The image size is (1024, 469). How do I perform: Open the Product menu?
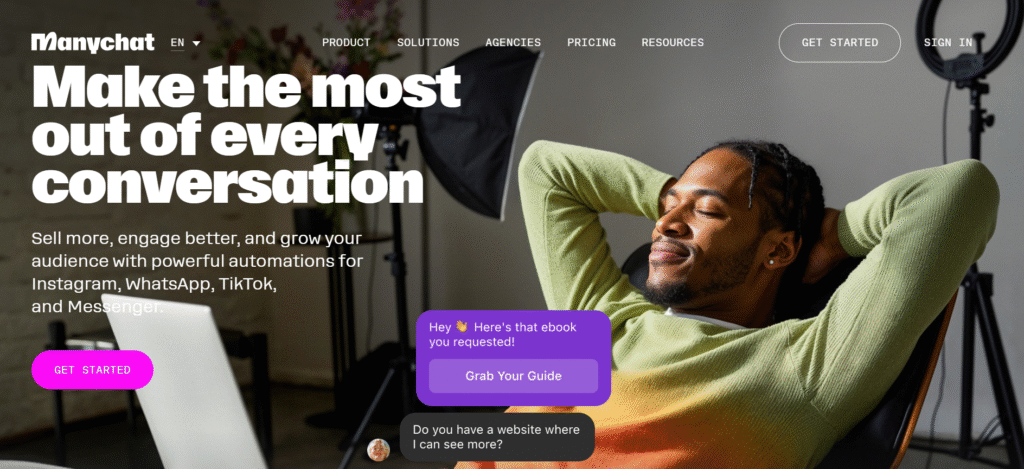pos(346,42)
